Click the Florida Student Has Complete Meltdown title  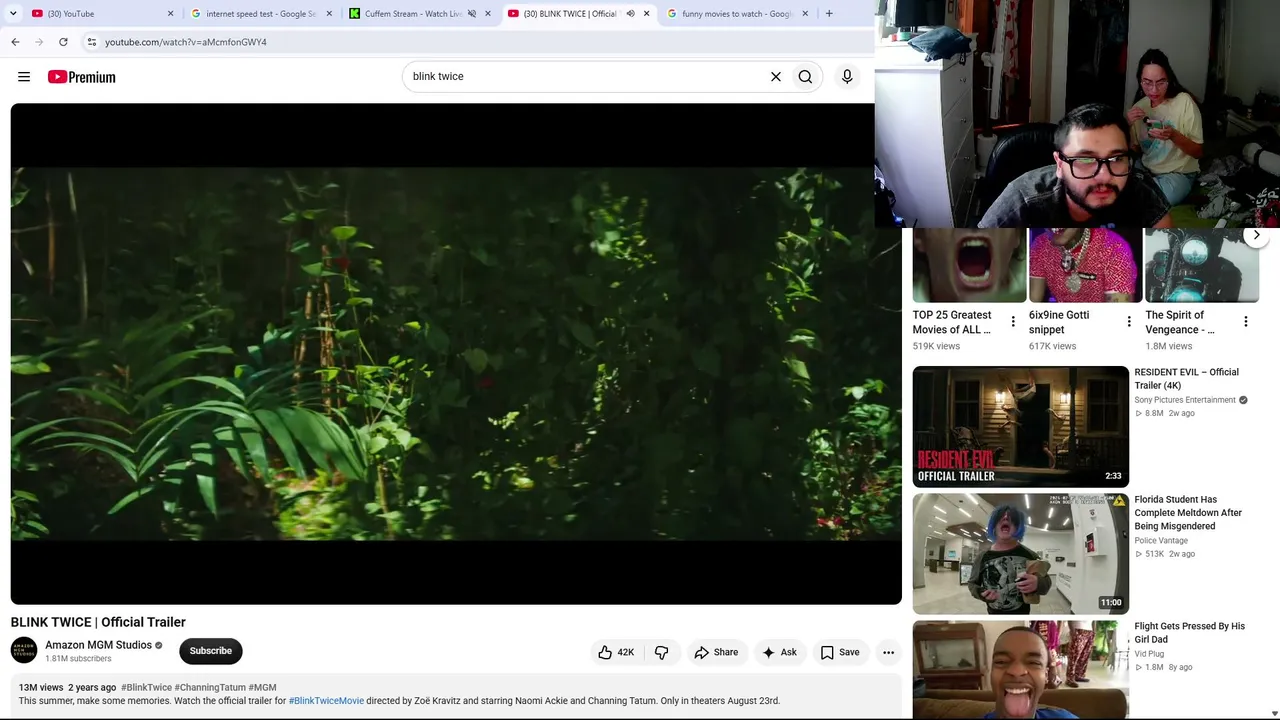(x=1188, y=513)
